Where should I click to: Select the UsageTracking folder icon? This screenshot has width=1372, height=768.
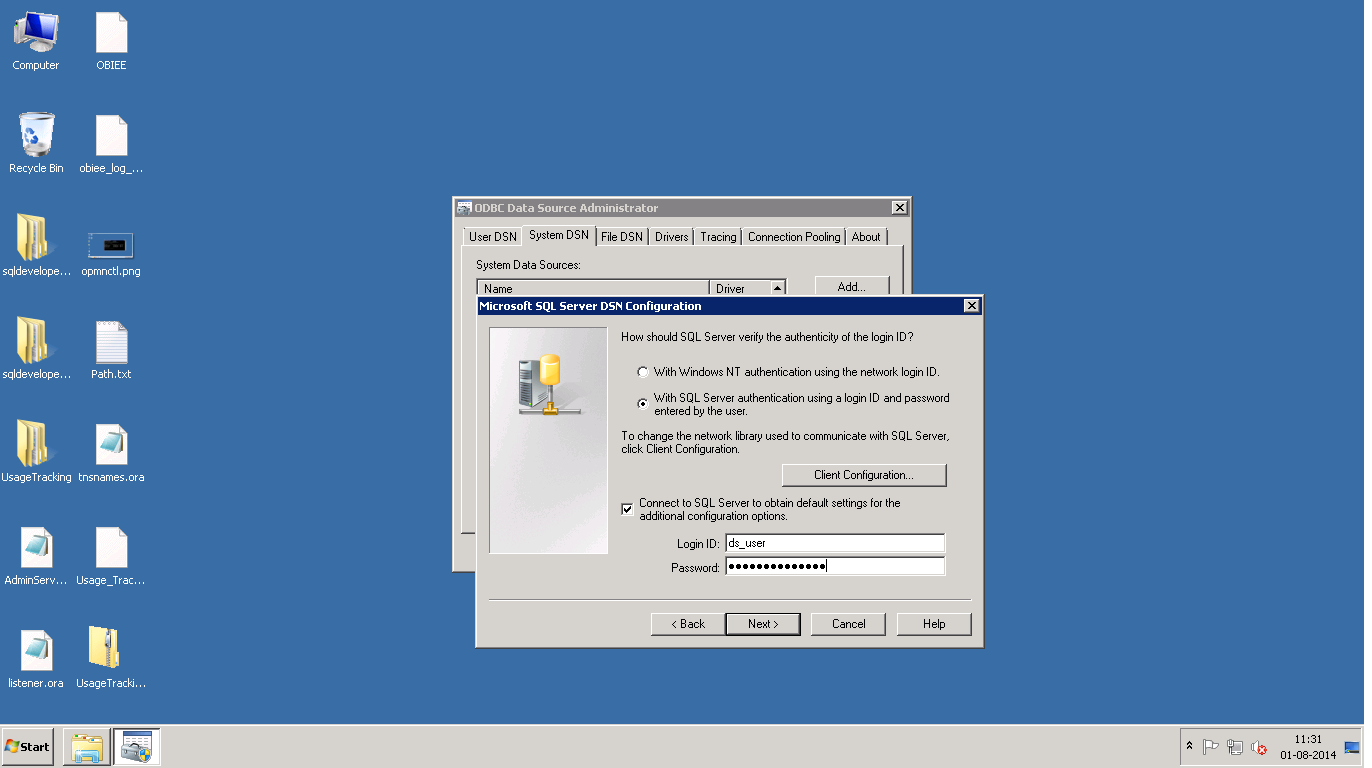tap(36, 452)
